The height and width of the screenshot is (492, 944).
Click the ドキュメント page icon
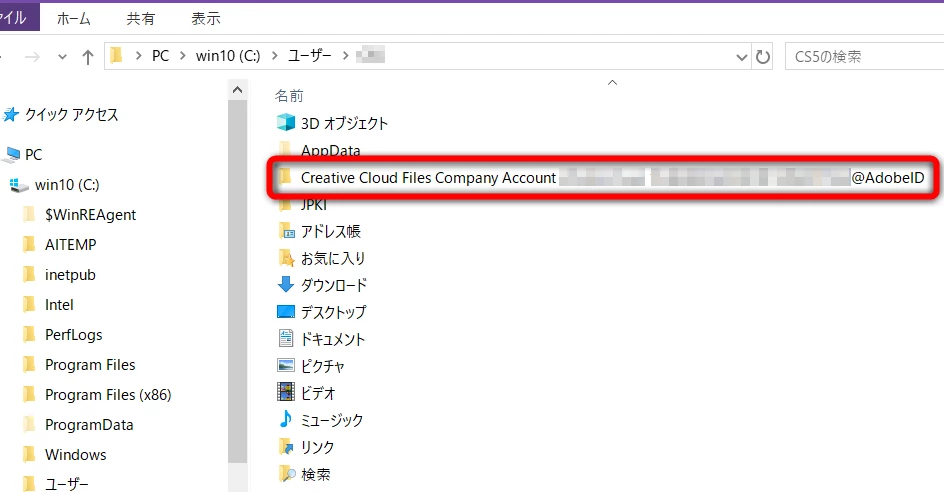point(286,338)
